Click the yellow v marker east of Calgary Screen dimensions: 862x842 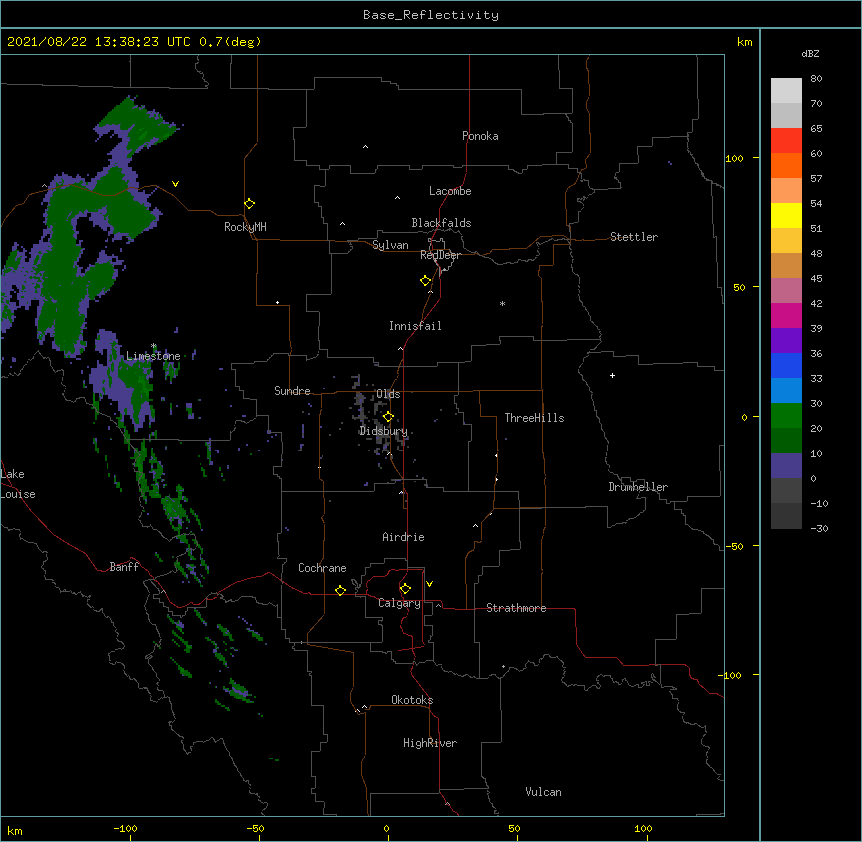coord(429,584)
